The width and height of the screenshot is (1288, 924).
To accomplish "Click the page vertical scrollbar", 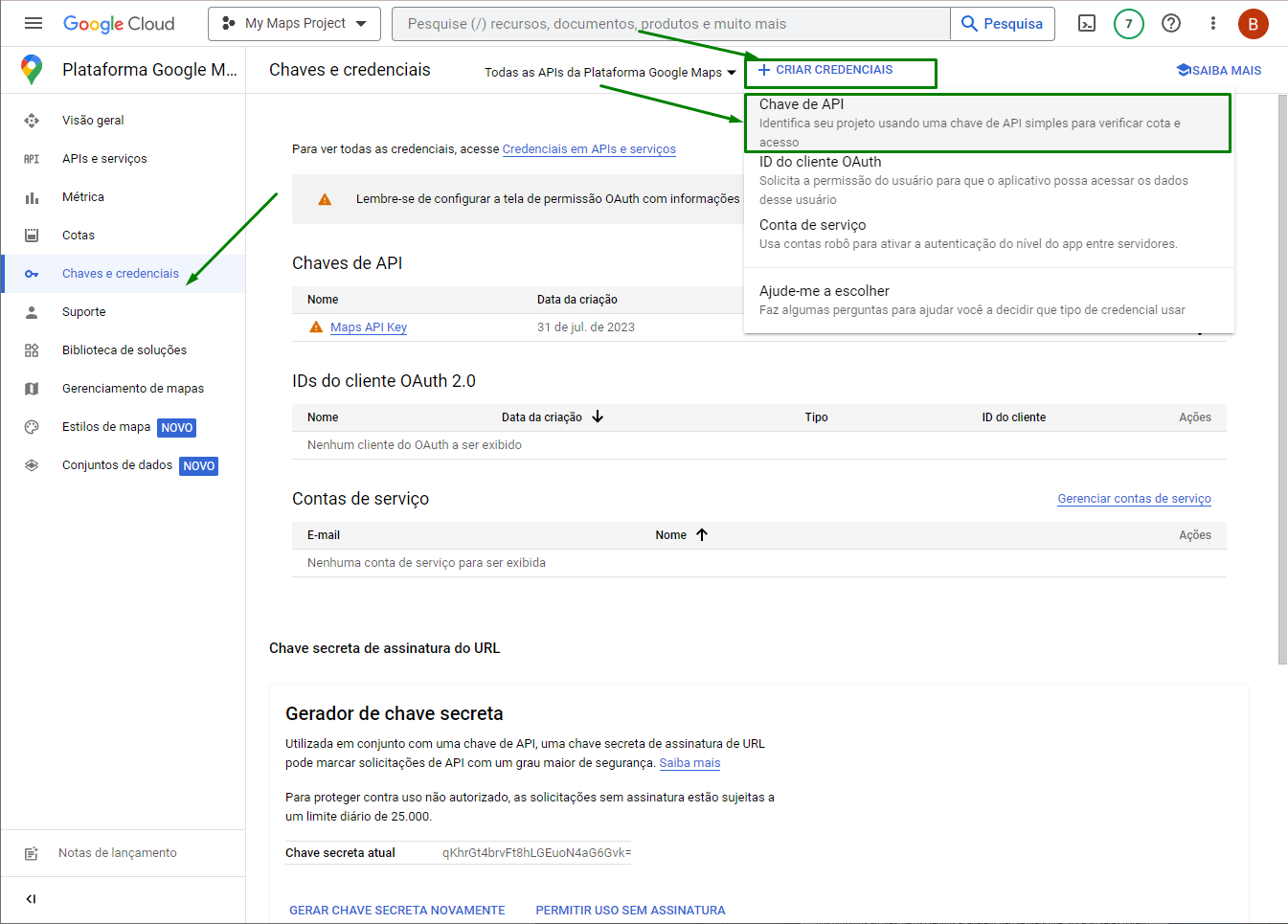I will [1282, 378].
